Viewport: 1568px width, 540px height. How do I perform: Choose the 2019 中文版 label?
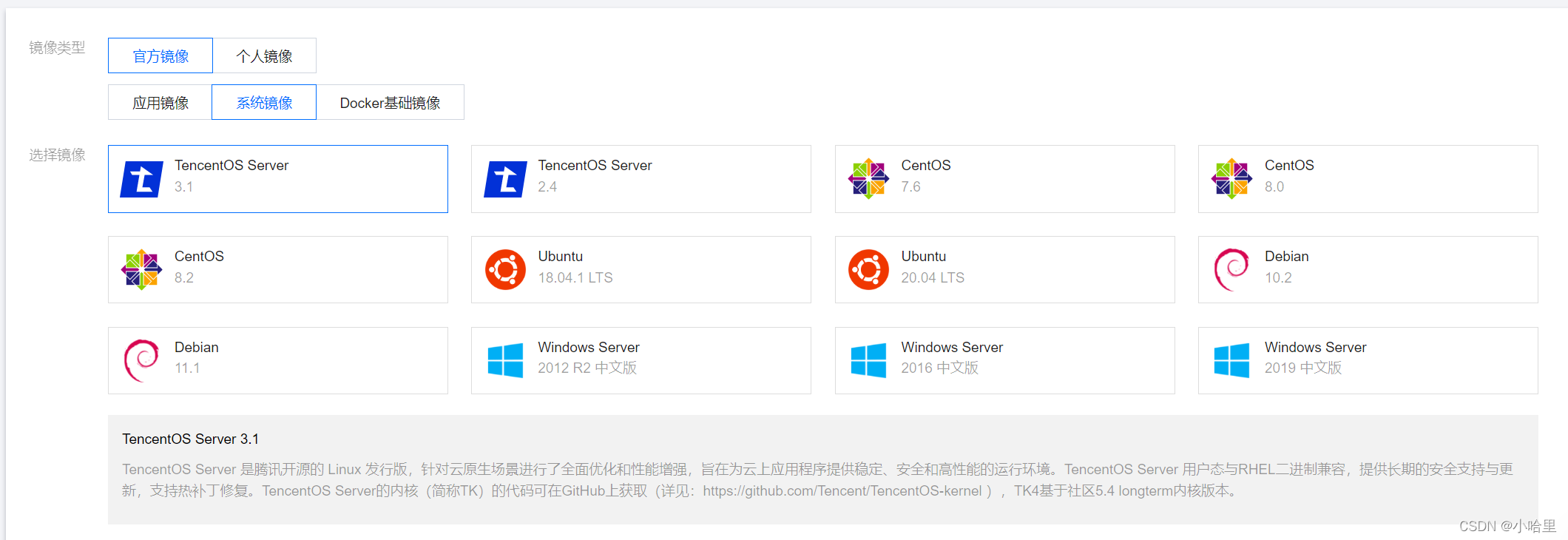click(1303, 368)
